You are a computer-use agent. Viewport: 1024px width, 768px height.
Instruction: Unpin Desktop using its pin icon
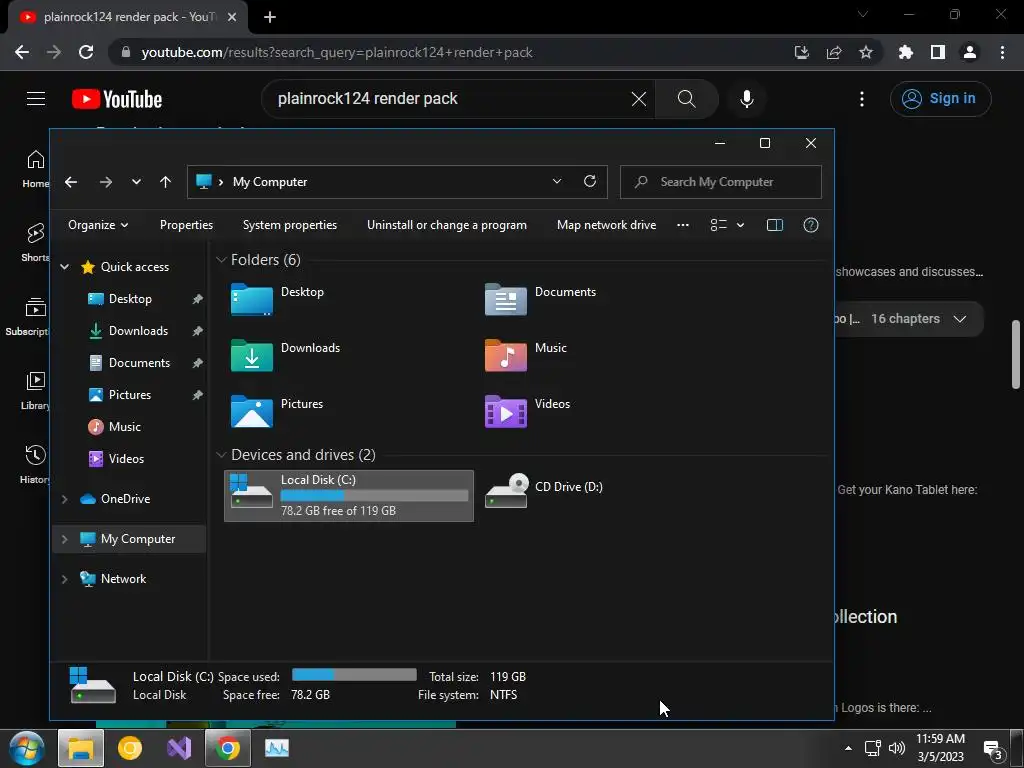[x=197, y=299]
